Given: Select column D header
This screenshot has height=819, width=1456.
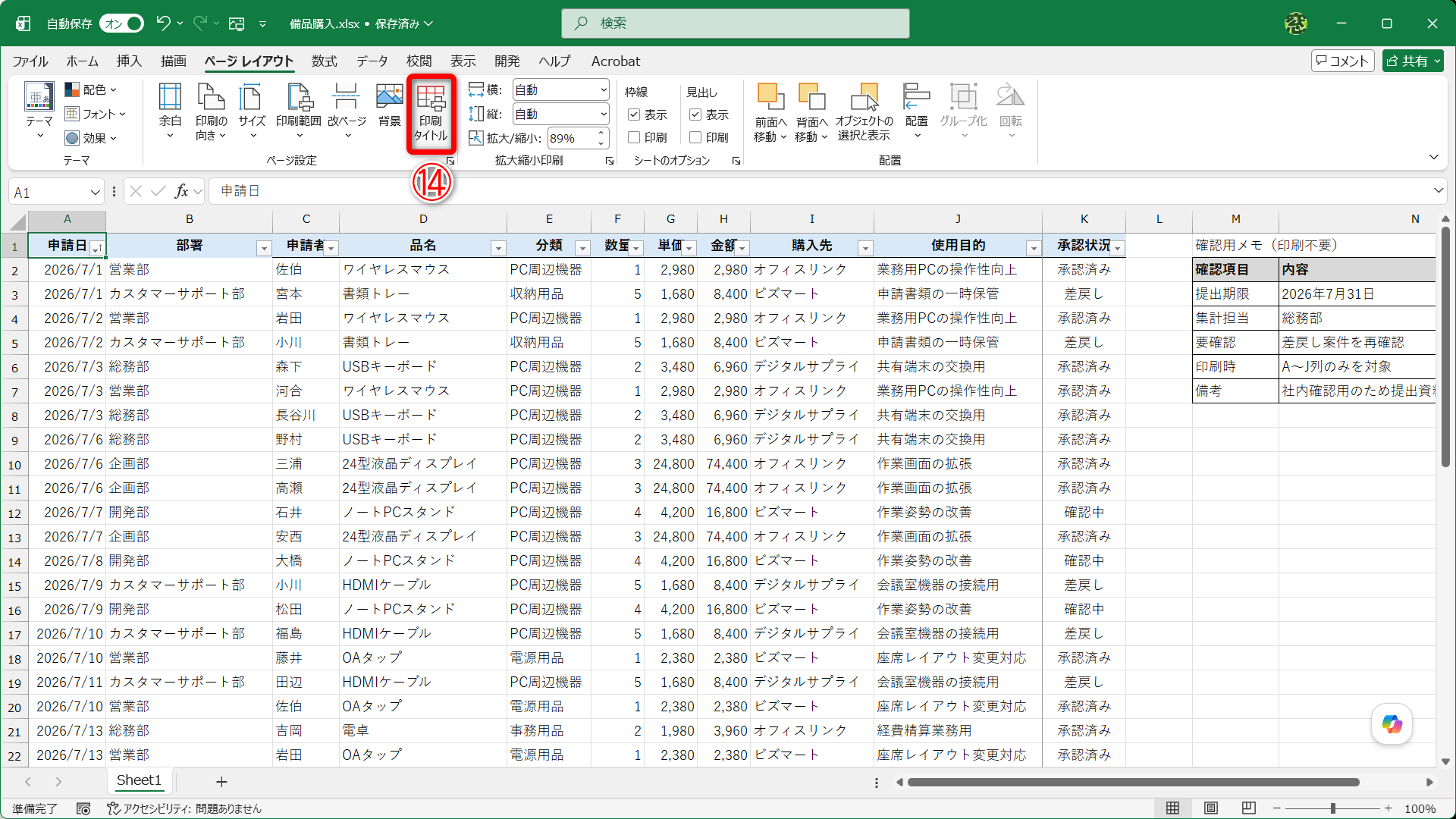Looking at the screenshot, I should click(x=423, y=219).
